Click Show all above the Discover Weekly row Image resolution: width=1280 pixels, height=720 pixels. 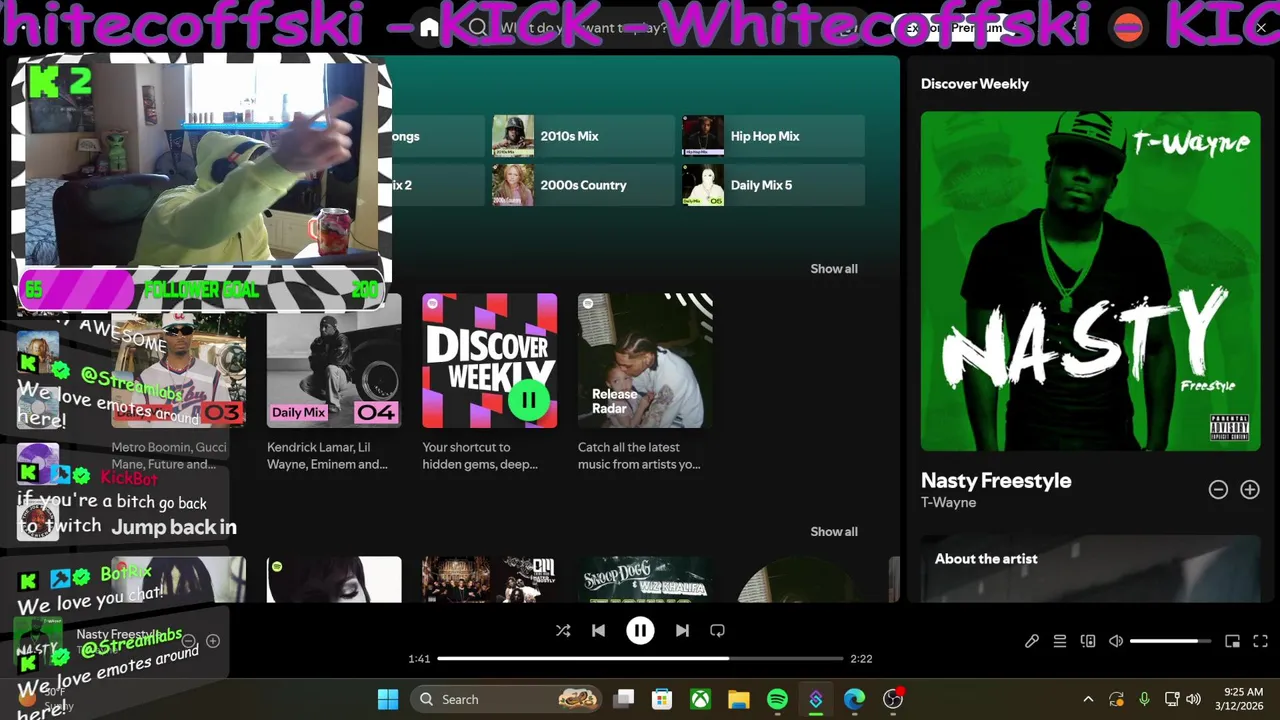click(x=834, y=268)
